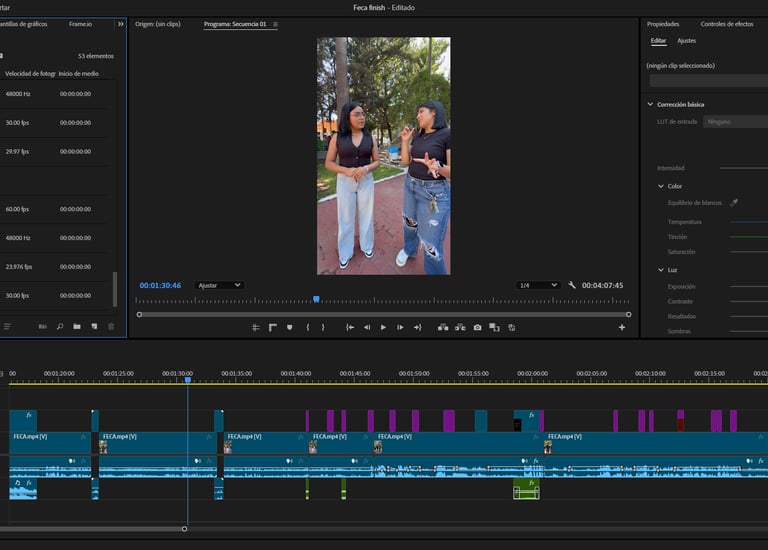
Task: Click the Step Back one frame button
Action: click(x=367, y=327)
